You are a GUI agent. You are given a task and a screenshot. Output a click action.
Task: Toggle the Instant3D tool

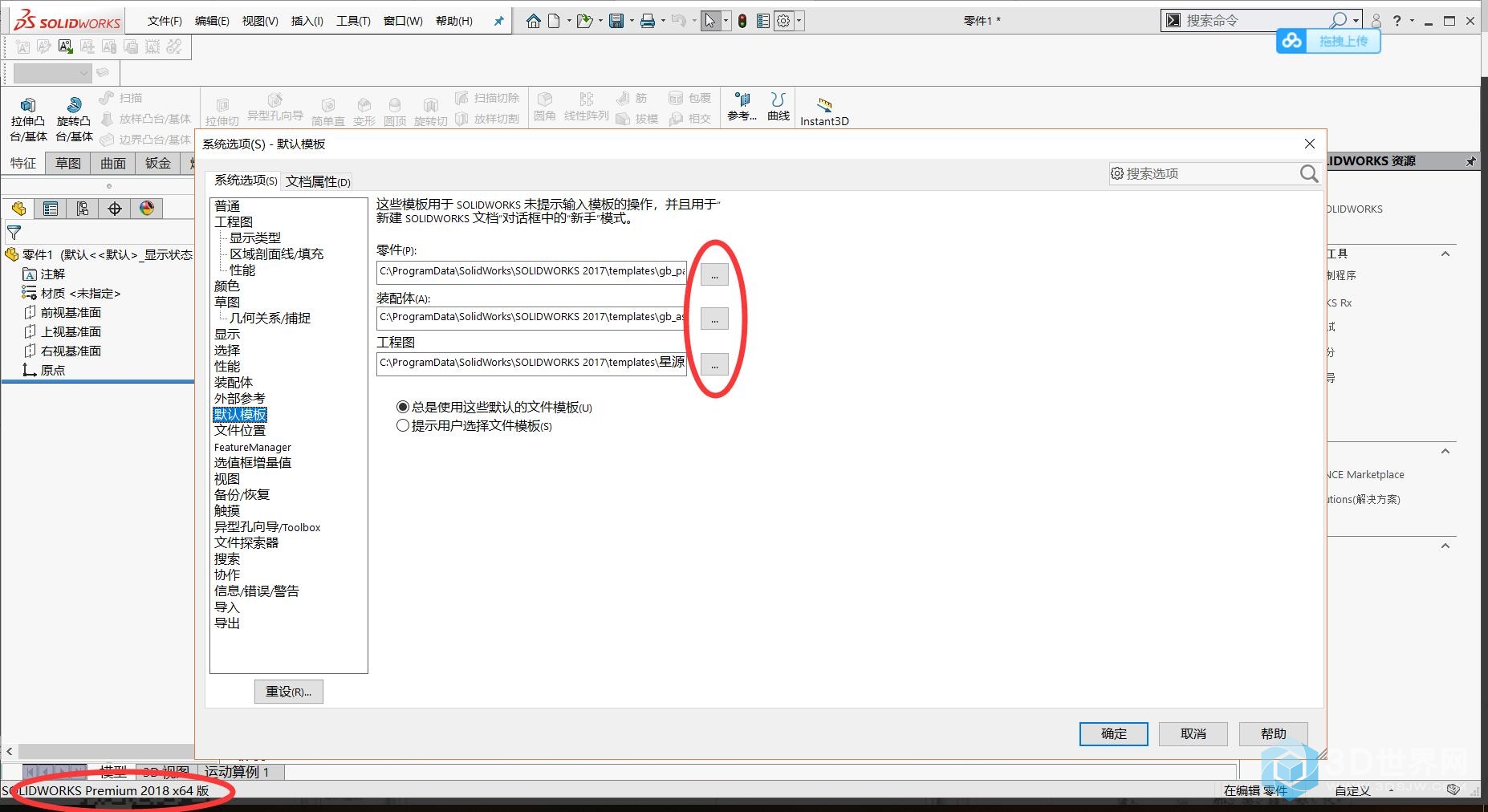[x=824, y=112]
